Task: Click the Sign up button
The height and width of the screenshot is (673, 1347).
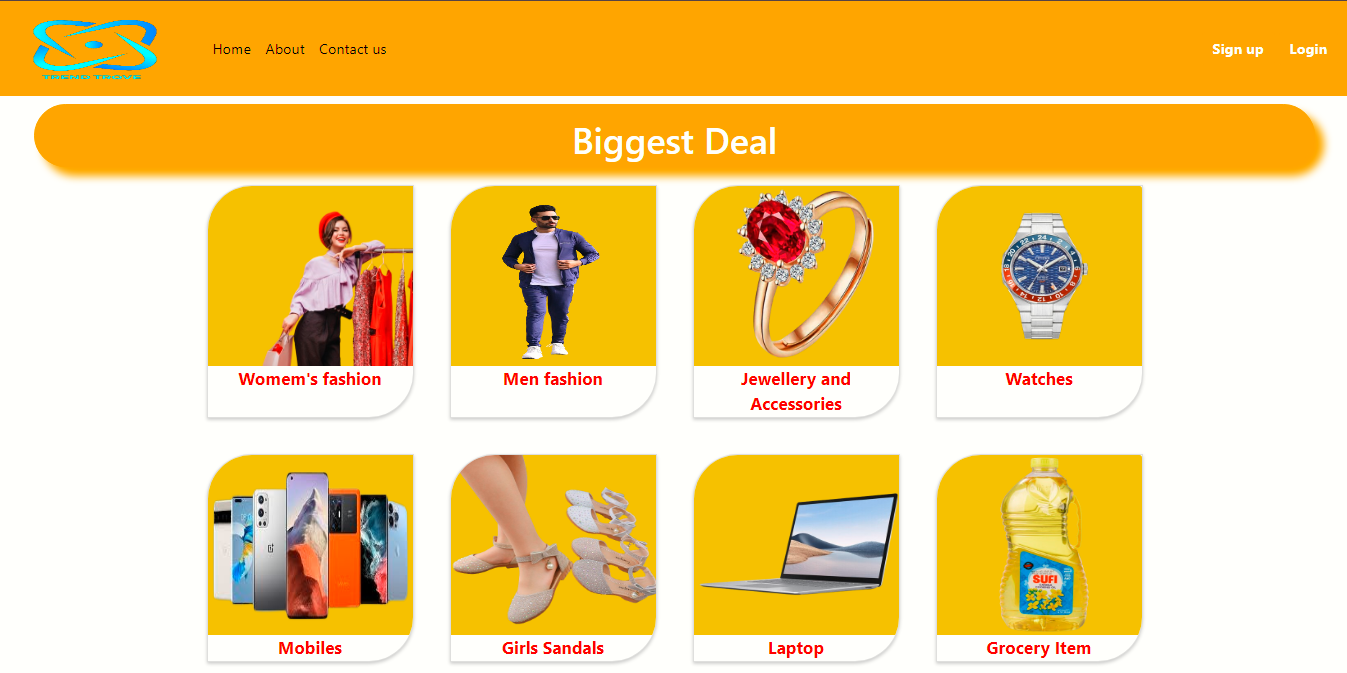Action: click(x=1238, y=49)
